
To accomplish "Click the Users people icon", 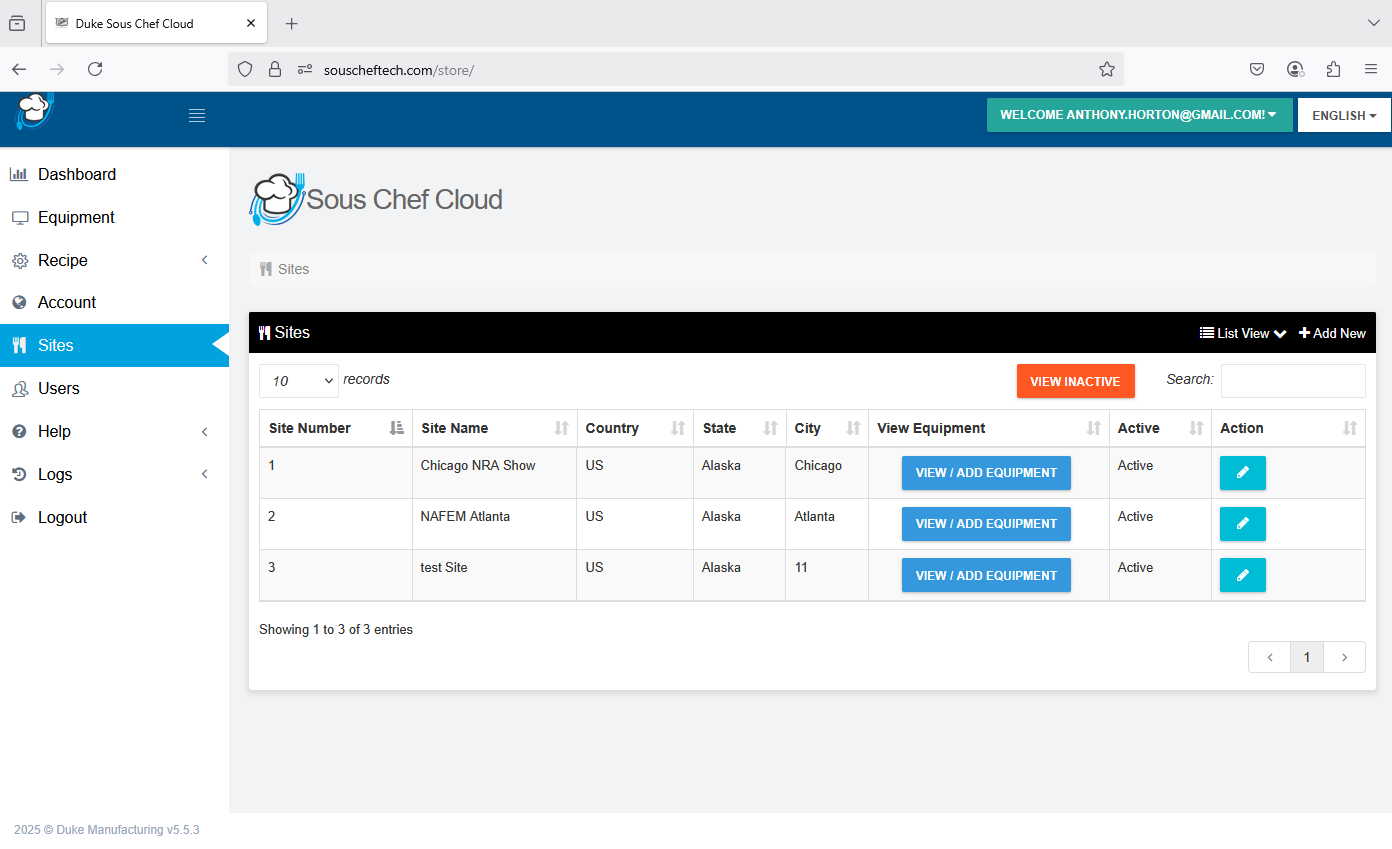I will coord(19,388).
